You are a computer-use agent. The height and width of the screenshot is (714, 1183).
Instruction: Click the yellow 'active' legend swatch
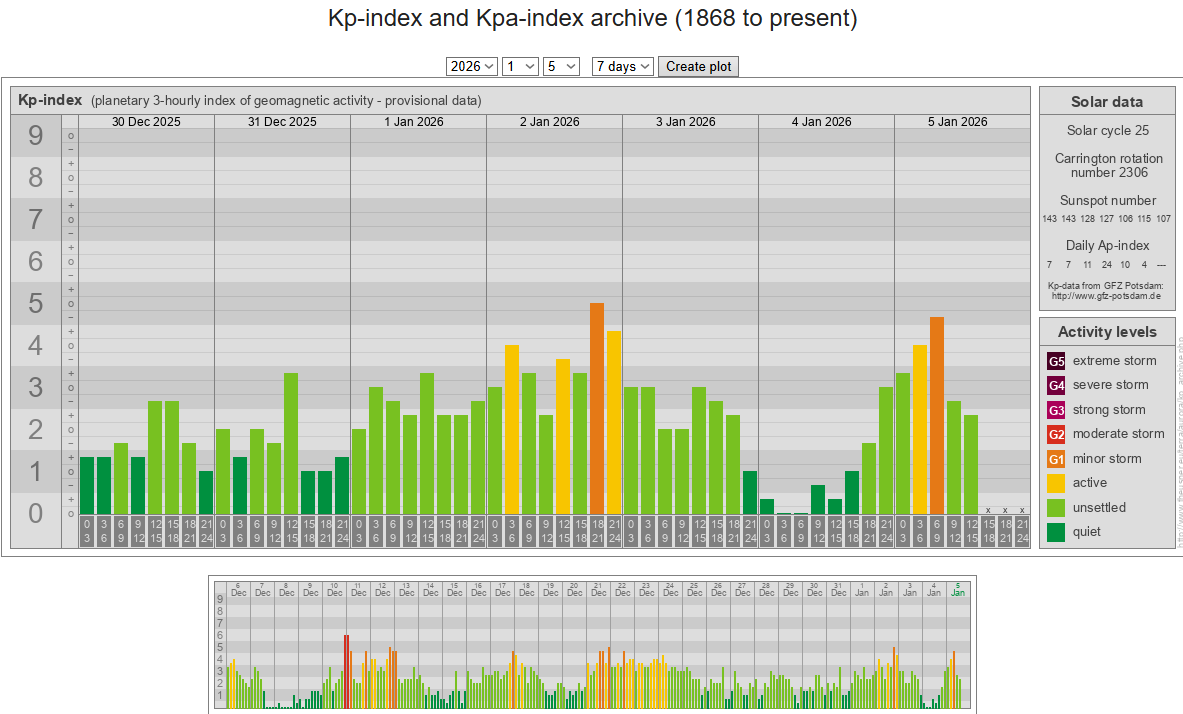1056,483
